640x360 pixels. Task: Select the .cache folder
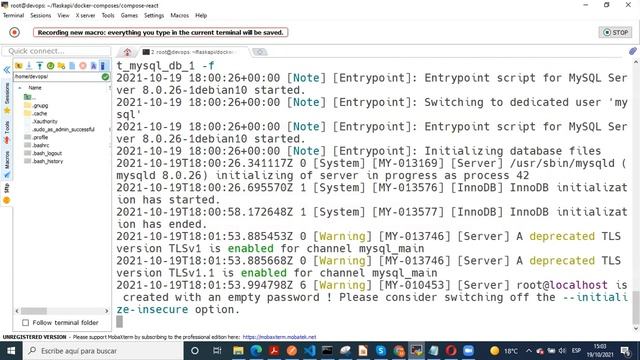pos(36,113)
